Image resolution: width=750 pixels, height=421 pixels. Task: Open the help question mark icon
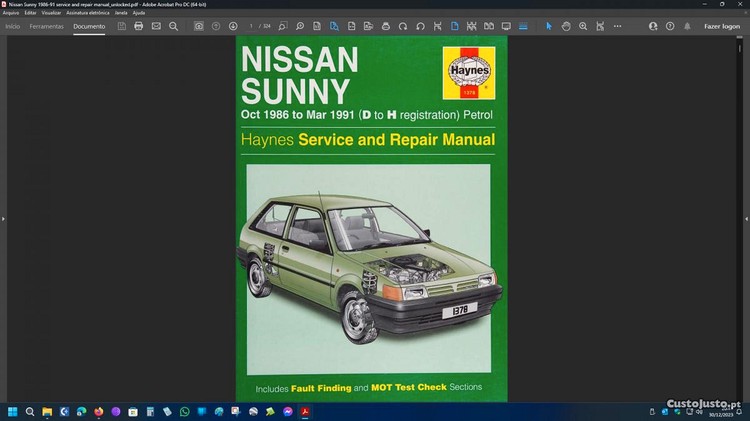tap(670, 26)
